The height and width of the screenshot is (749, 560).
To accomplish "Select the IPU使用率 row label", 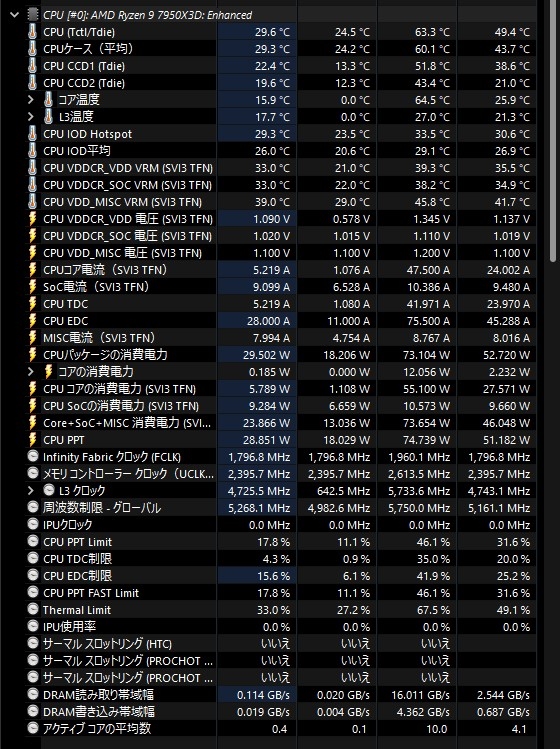I will pyautogui.click(x=69, y=627).
